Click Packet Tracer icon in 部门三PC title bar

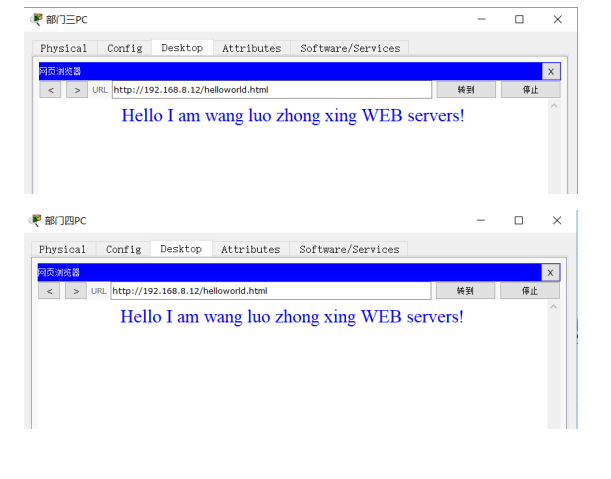[x=37, y=19]
